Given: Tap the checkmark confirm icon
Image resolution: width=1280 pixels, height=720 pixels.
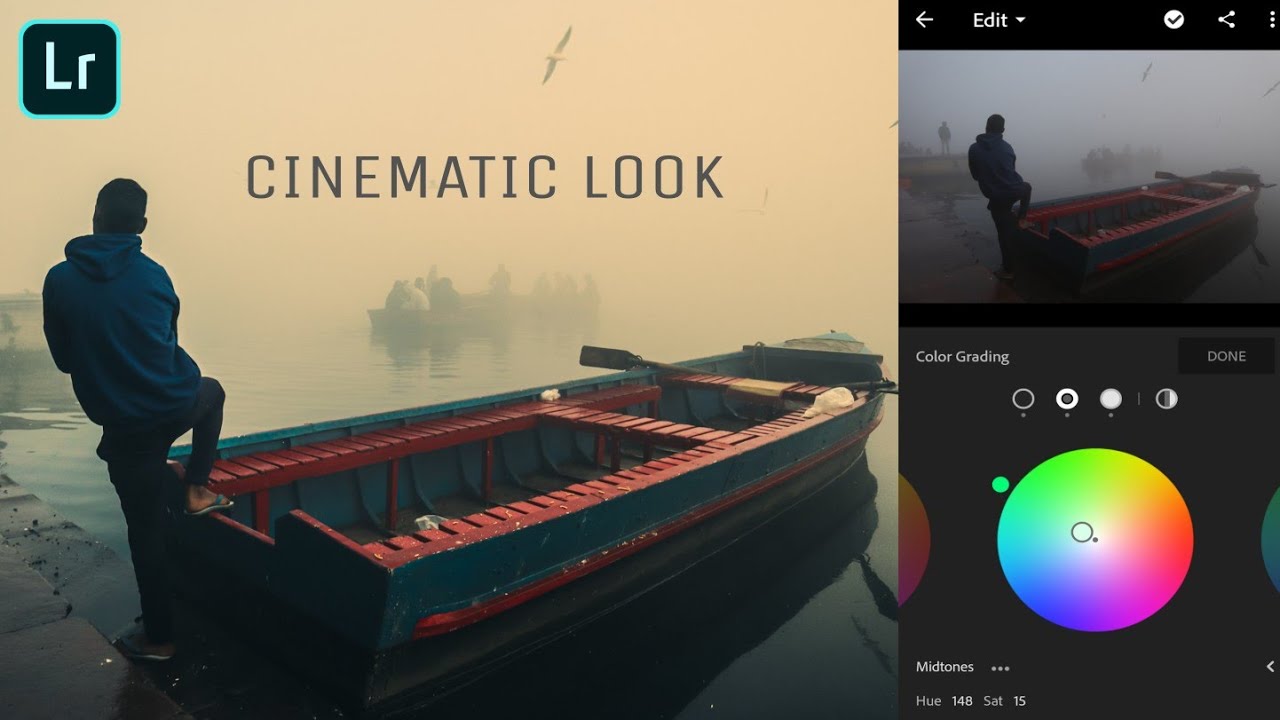Looking at the screenshot, I should click(1174, 20).
